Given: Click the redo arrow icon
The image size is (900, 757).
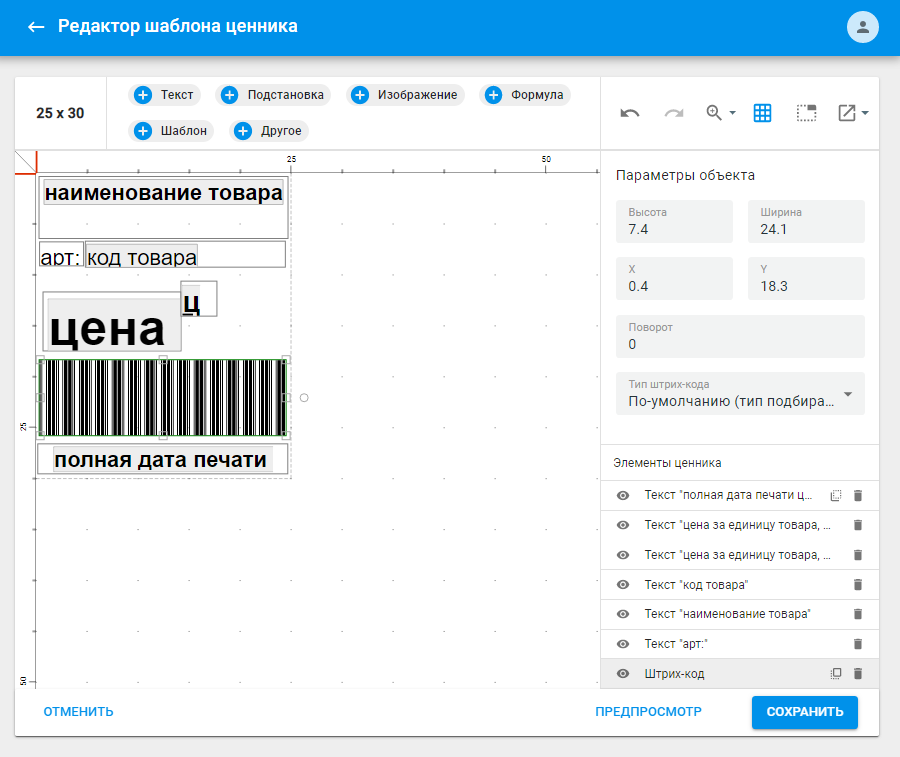Looking at the screenshot, I should tap(674, 113).
